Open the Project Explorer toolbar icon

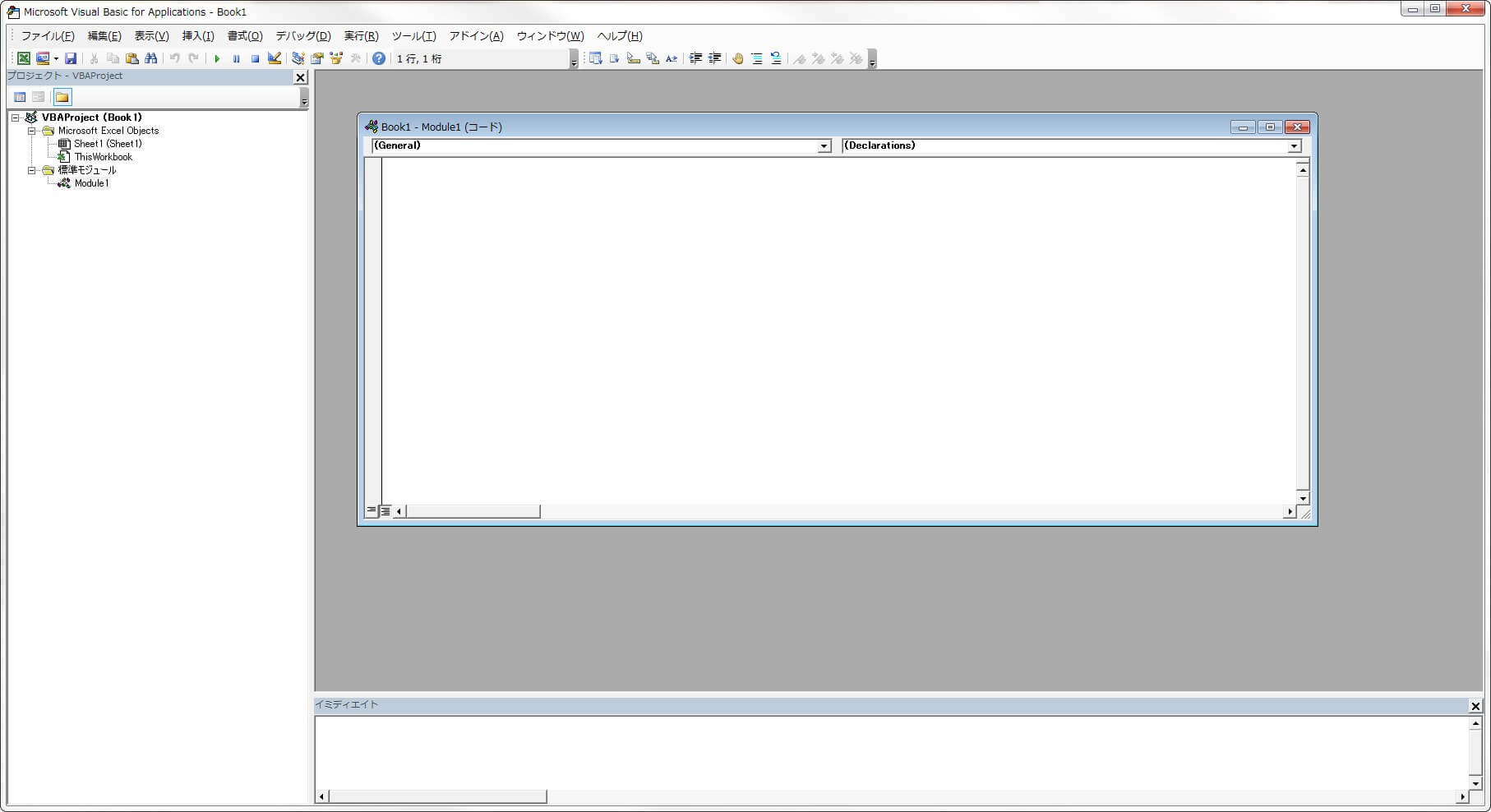click(298, 58)
